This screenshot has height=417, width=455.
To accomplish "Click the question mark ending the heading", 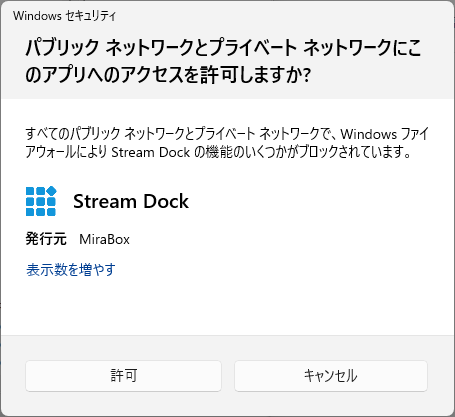I will pos(307,75).
